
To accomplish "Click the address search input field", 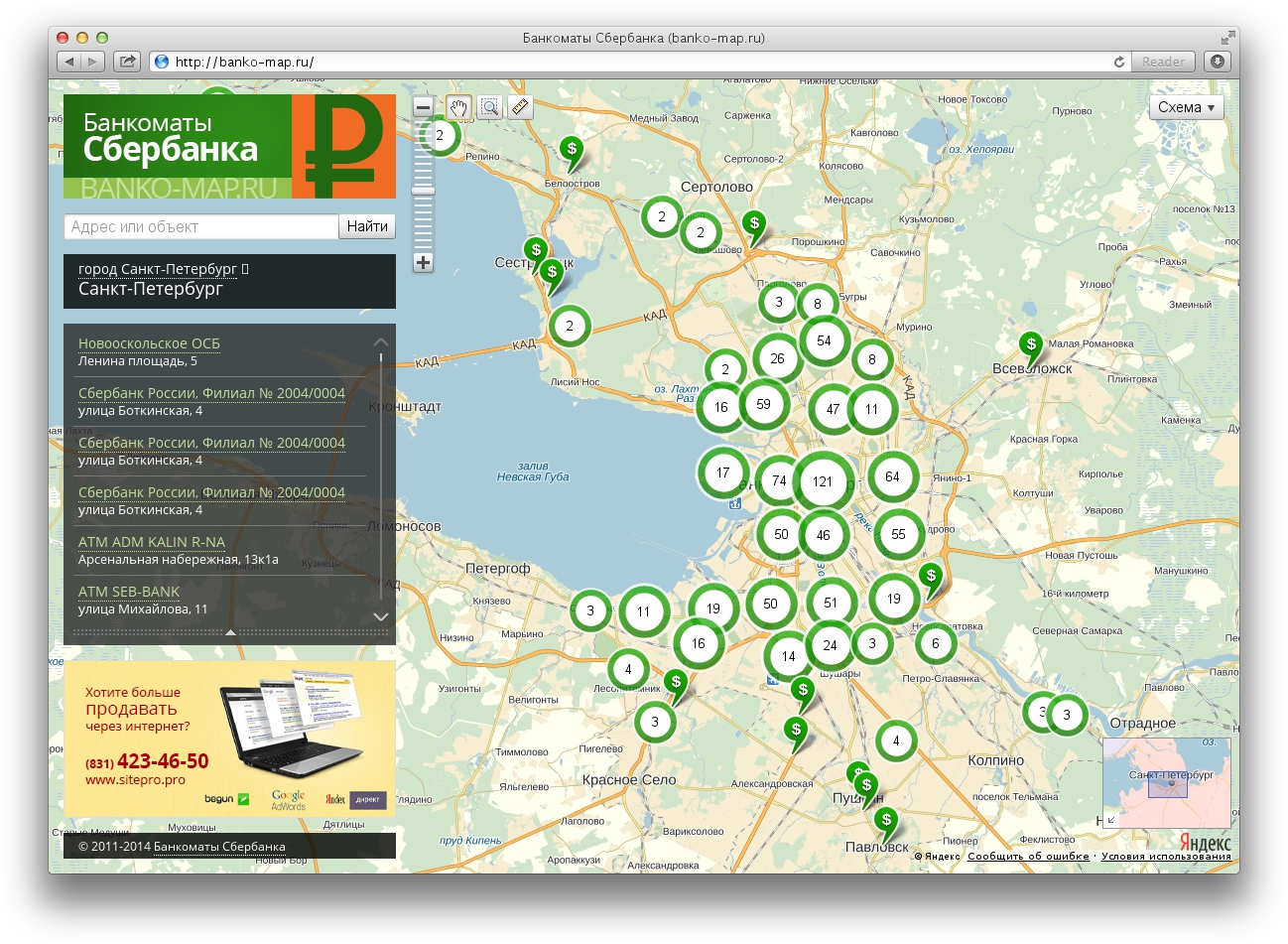I will (201, 226).
